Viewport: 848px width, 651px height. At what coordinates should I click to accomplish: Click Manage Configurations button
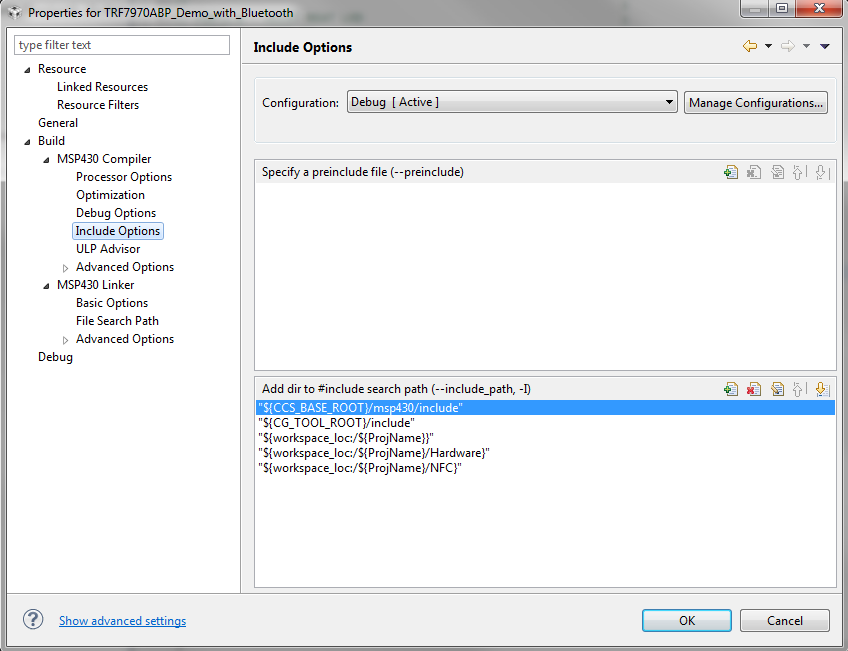[x=756, y=102]
